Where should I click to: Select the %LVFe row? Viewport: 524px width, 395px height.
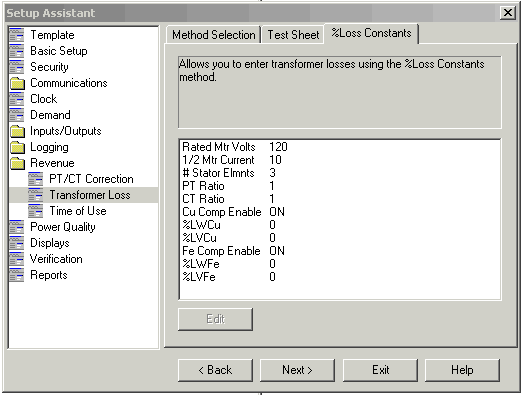click(340, 277)
